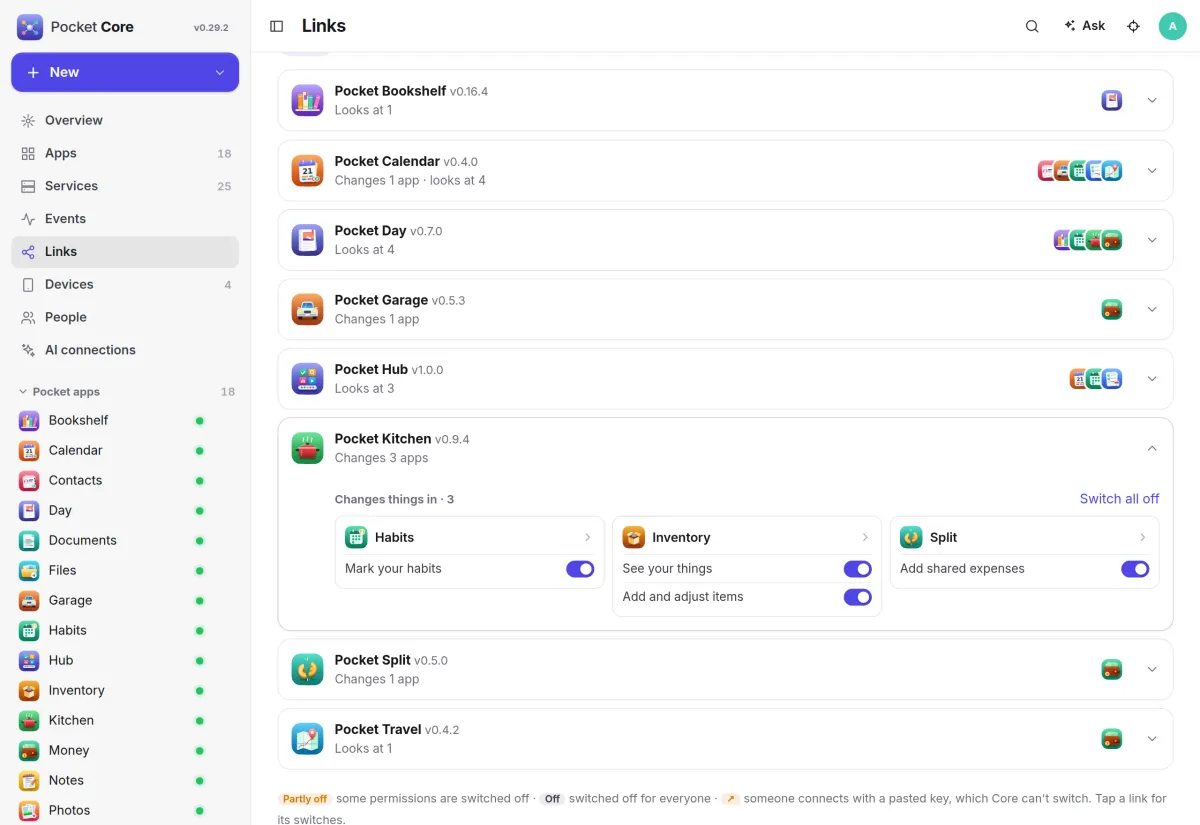
Task: Toggle 'See your things' switch
Action: [x=858, y=569]
